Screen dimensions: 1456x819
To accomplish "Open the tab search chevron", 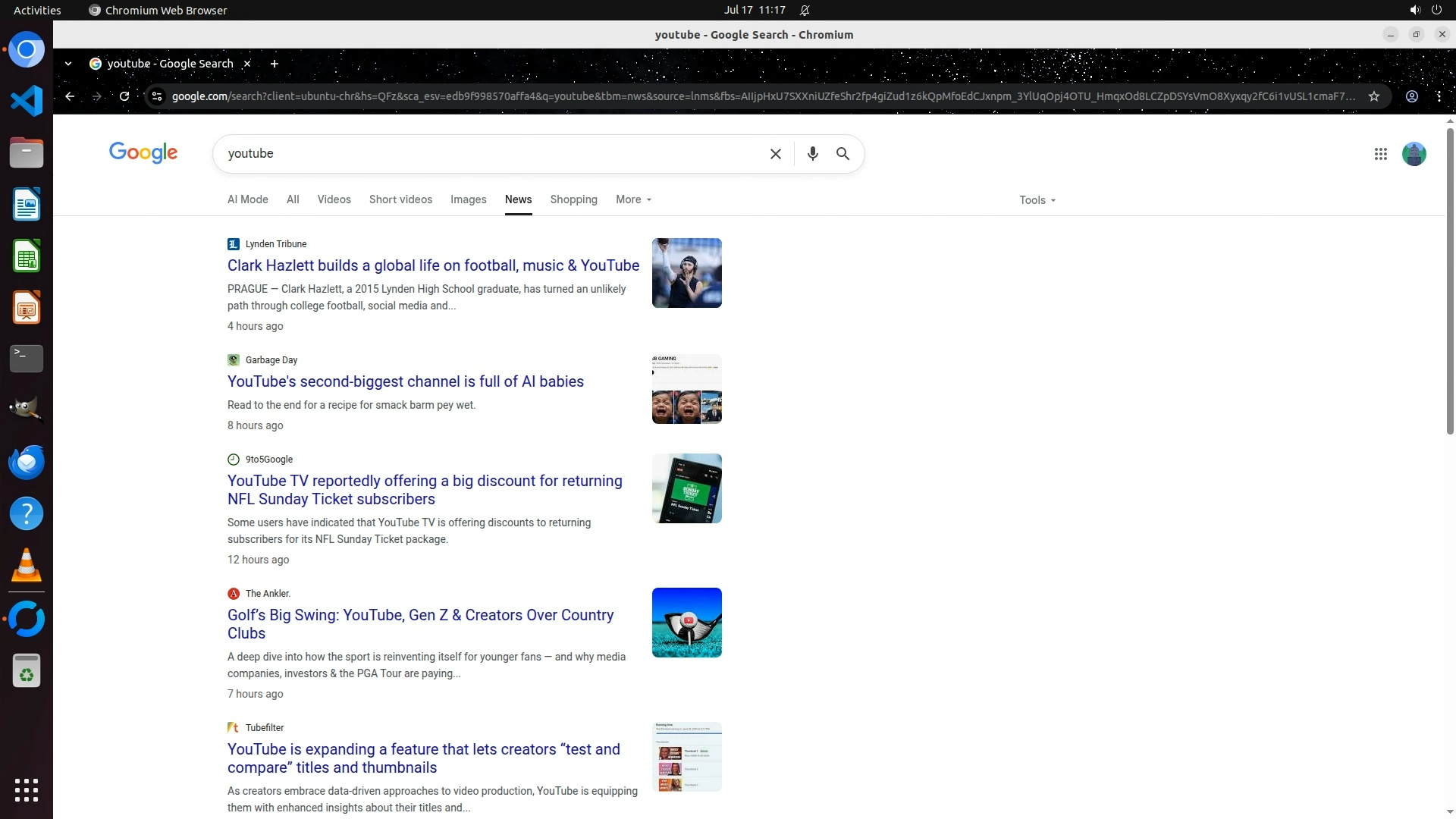I will [68, 64].
